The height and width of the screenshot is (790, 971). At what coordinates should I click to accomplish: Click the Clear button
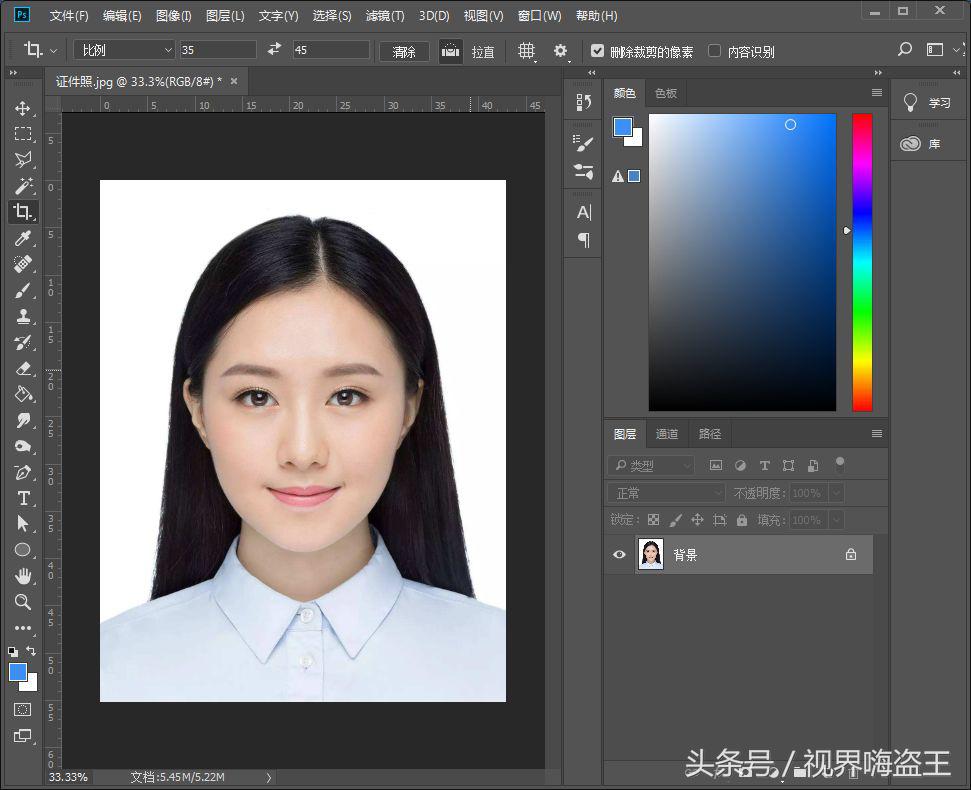(404, 51)
